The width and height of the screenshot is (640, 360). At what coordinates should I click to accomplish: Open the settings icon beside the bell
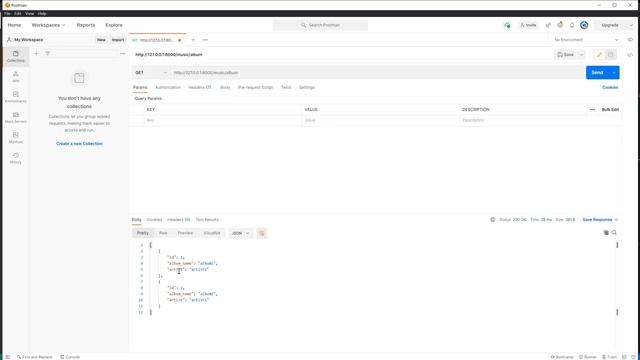560,25
